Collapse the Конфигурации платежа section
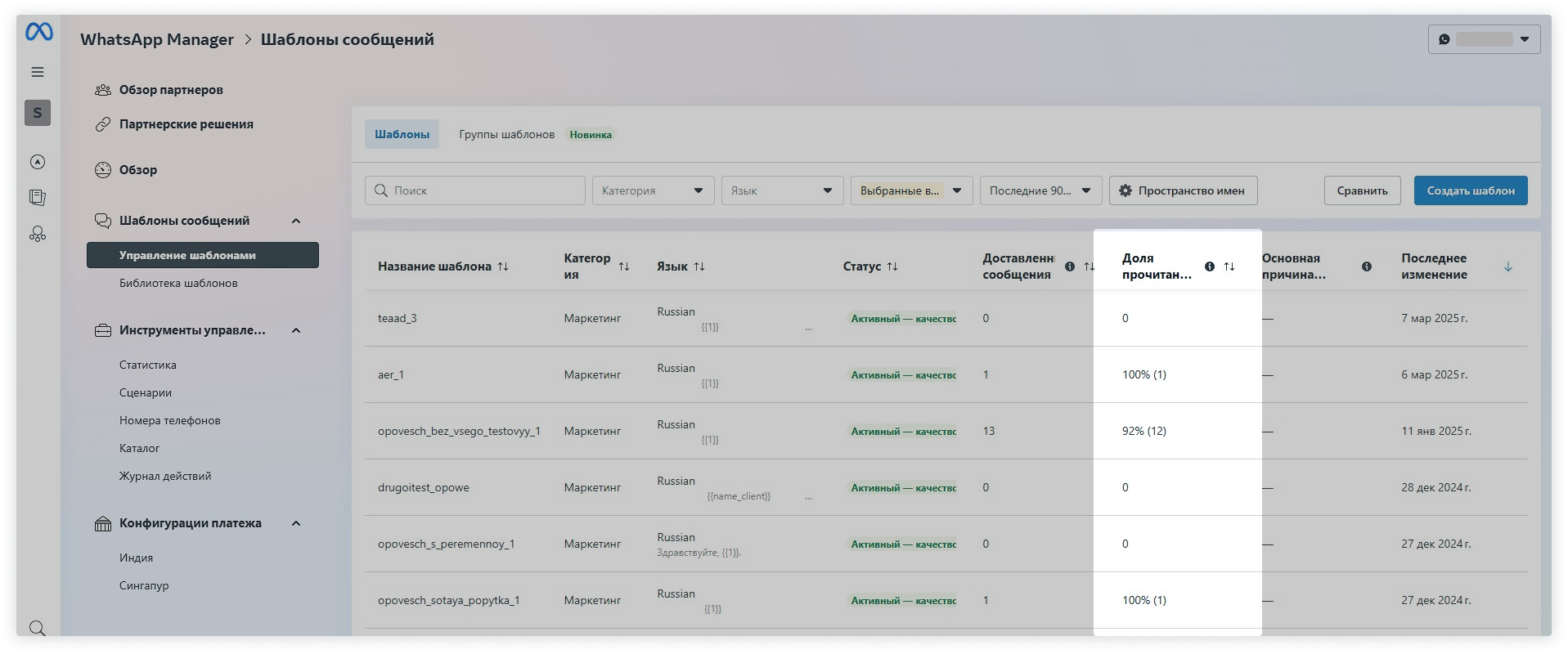This screenshot has width=1568, height=654. click(x=296, y=523)
